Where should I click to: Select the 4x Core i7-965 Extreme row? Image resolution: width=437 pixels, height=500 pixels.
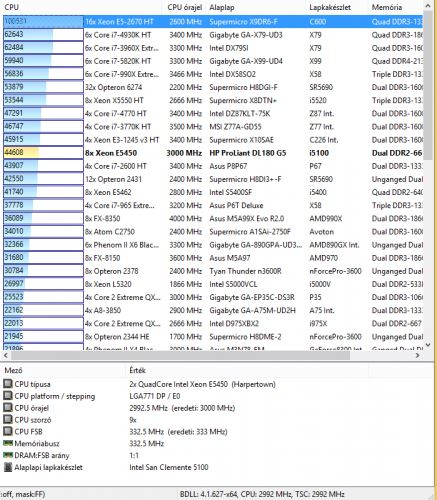(213, 205)
